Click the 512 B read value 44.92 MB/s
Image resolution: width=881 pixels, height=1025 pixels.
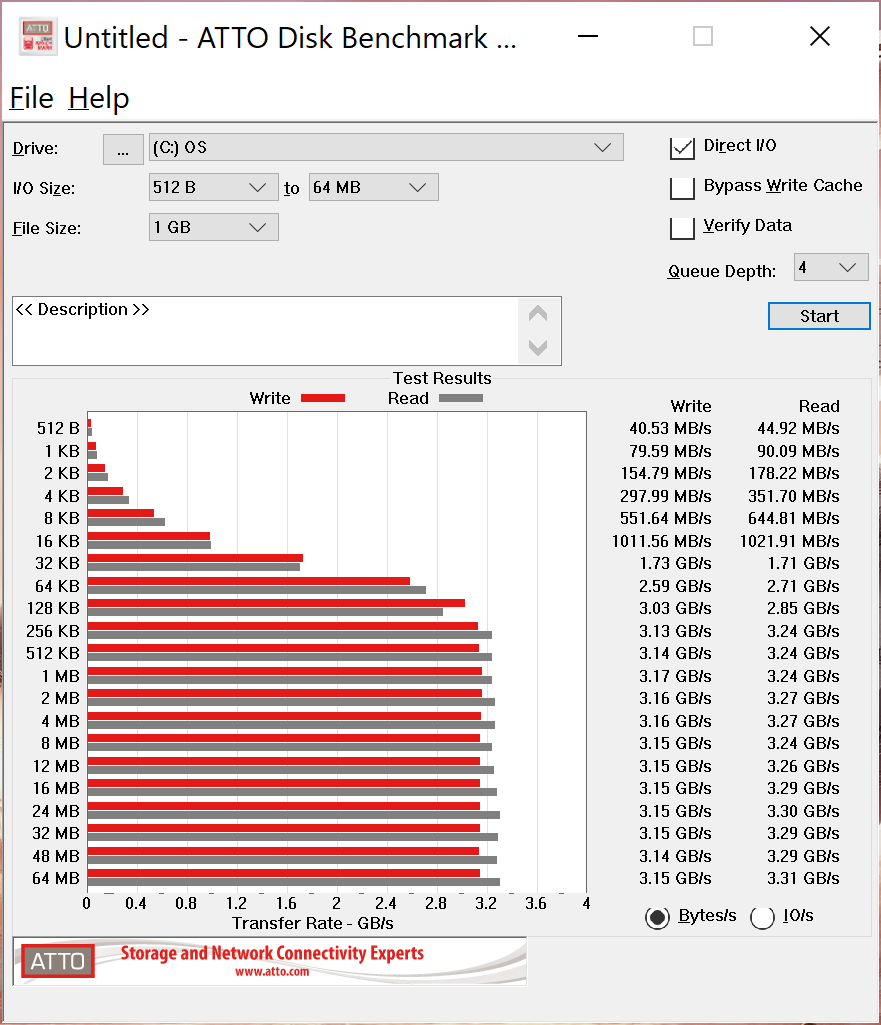pyautogui.click(x=798, y=428)
